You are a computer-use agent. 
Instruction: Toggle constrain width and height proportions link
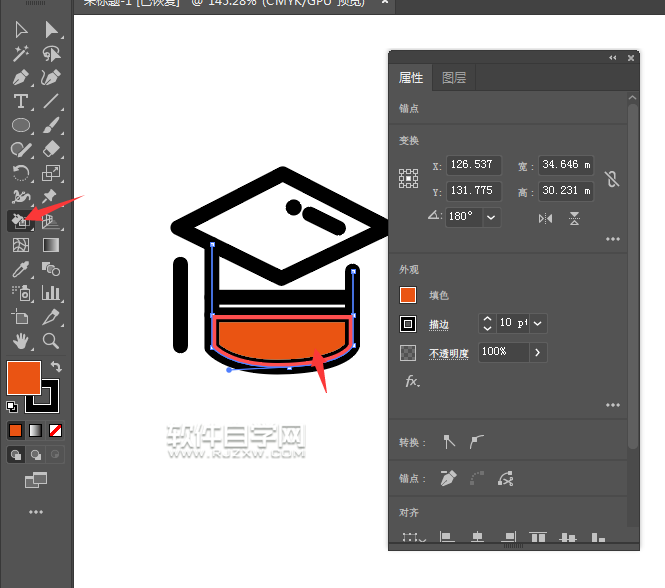click(612, 179)
